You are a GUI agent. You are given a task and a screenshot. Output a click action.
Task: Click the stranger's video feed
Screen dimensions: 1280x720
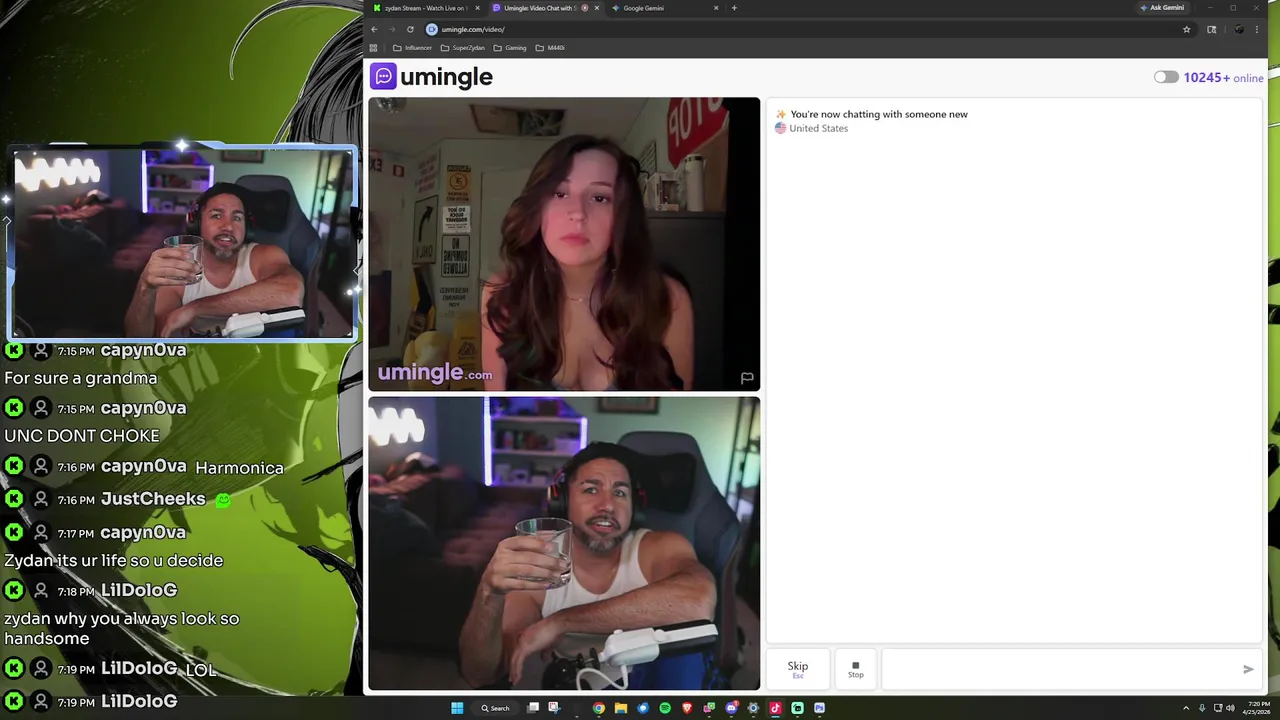(564, 244)
